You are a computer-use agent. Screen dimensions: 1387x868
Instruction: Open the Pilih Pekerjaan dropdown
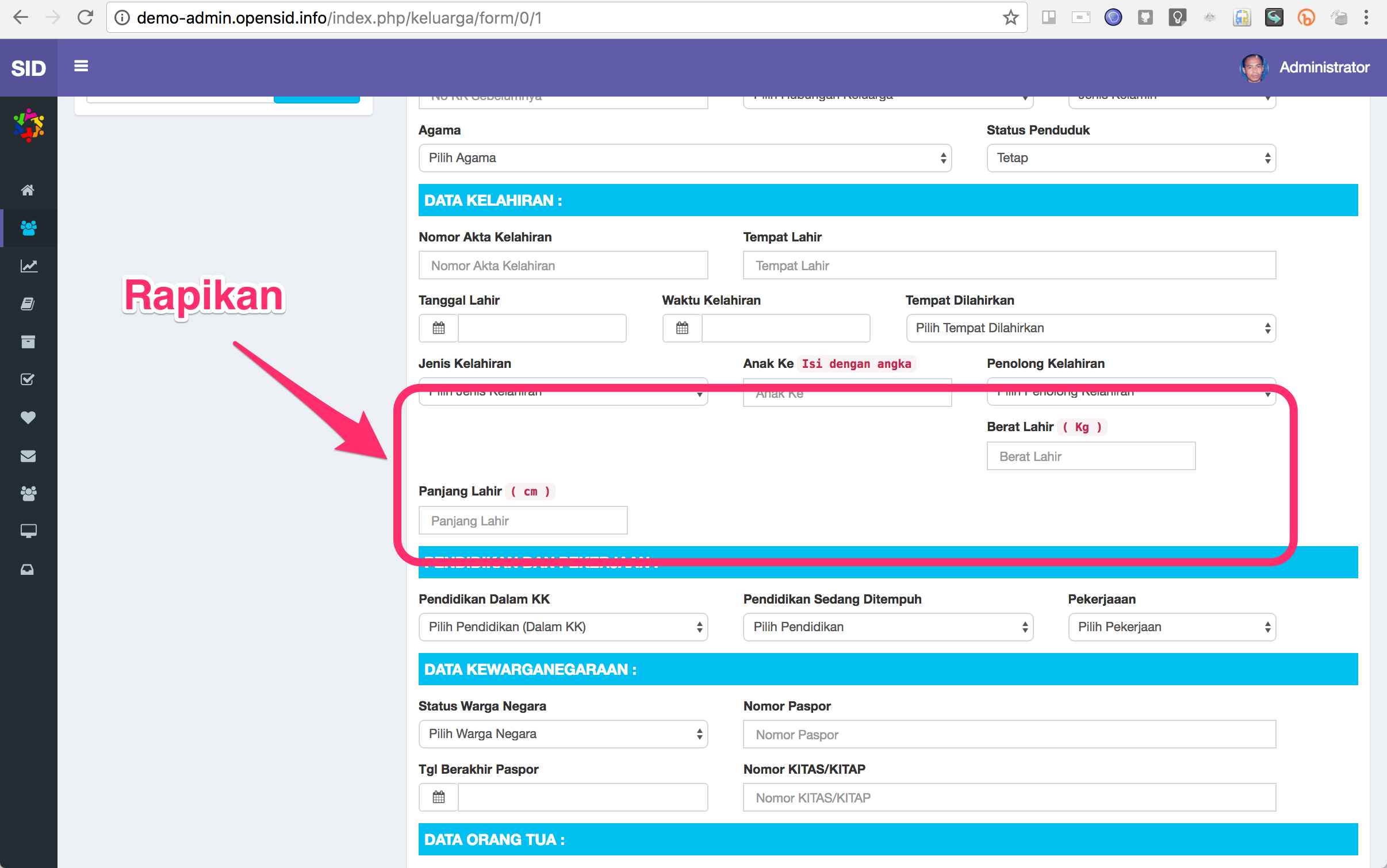1171,627
